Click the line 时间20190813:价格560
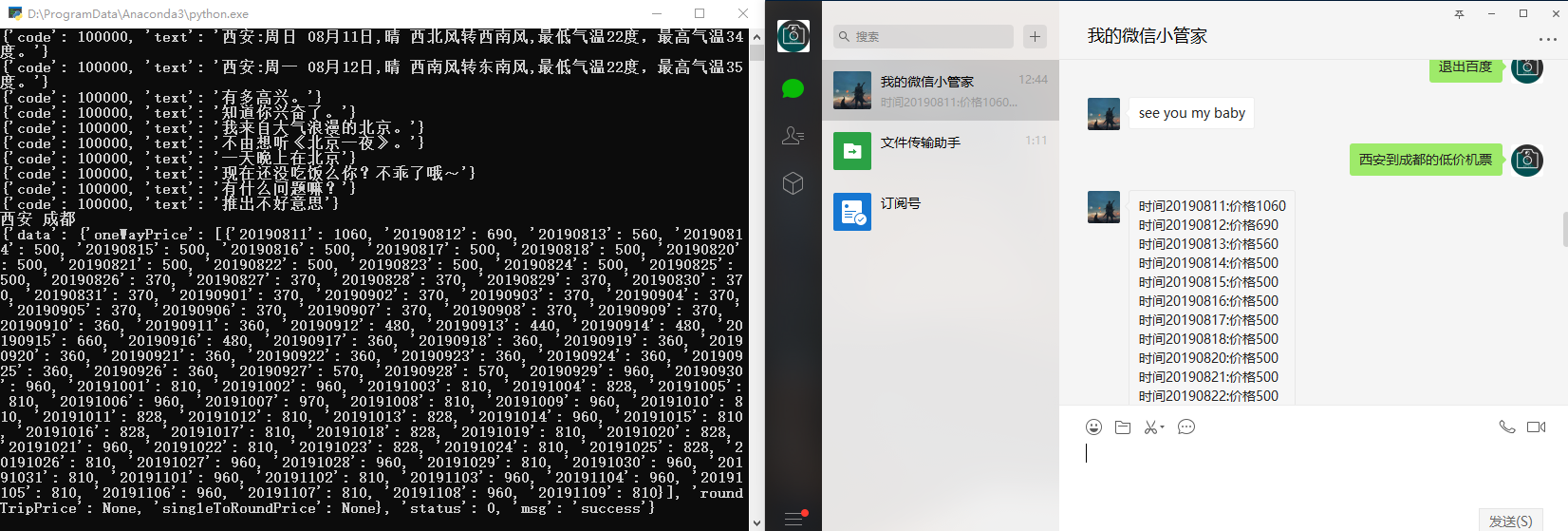Image resolution: width=1568 pixels, height=531 pixels. point(1208,244)
